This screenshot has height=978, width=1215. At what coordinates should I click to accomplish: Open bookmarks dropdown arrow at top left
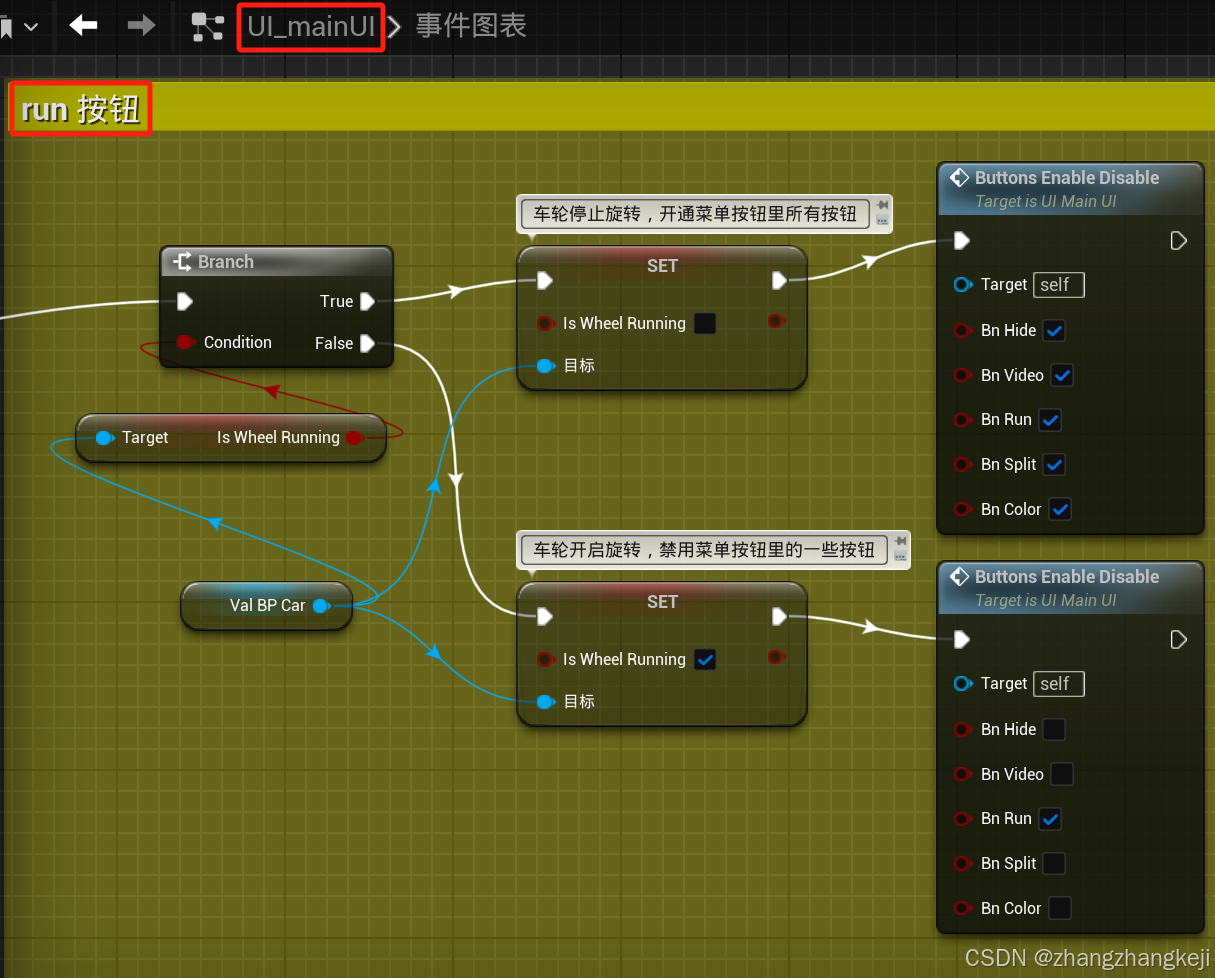tap(31, 27)
